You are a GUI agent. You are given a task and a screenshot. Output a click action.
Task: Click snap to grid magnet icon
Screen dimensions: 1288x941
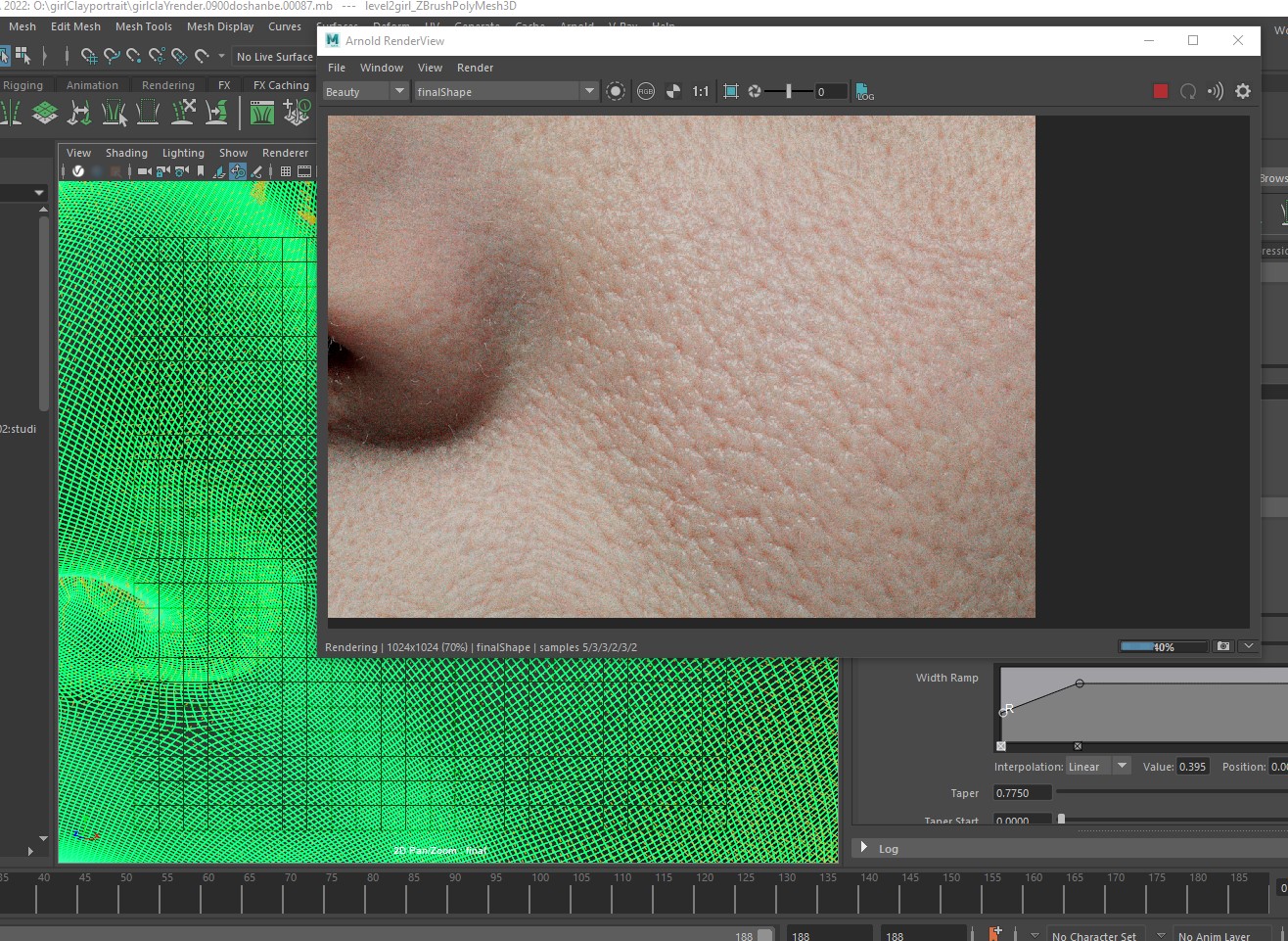point(89,56)
